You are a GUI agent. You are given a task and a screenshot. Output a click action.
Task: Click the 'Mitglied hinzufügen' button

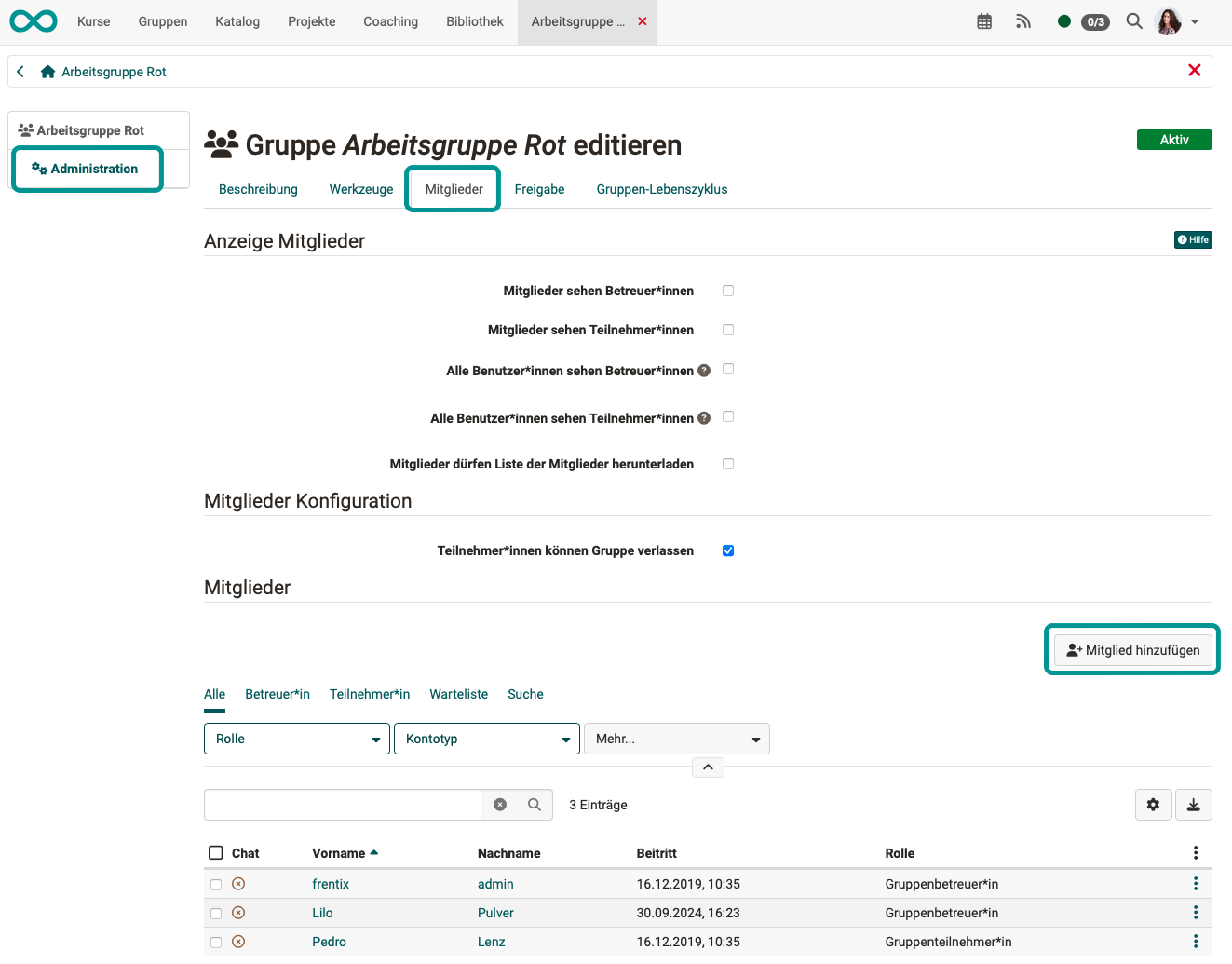[1132, 650]
